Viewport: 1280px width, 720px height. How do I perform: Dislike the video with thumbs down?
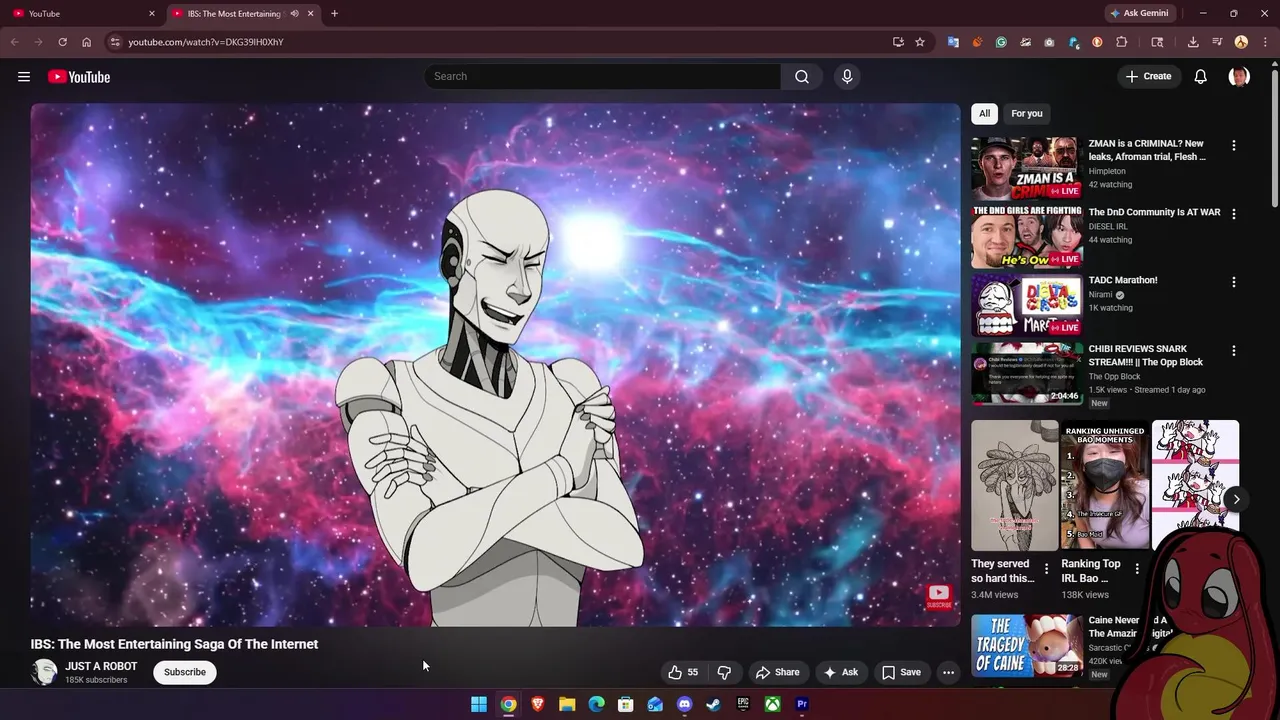pos(725,672)
